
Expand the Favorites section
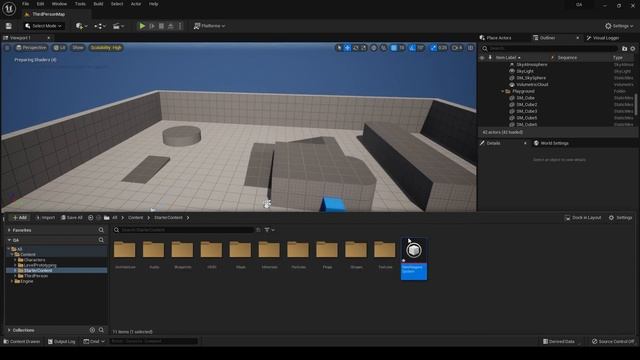9,230
